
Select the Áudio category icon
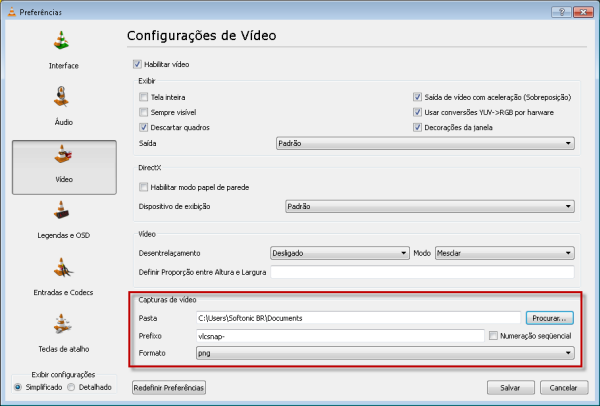[x=63, y=101]
